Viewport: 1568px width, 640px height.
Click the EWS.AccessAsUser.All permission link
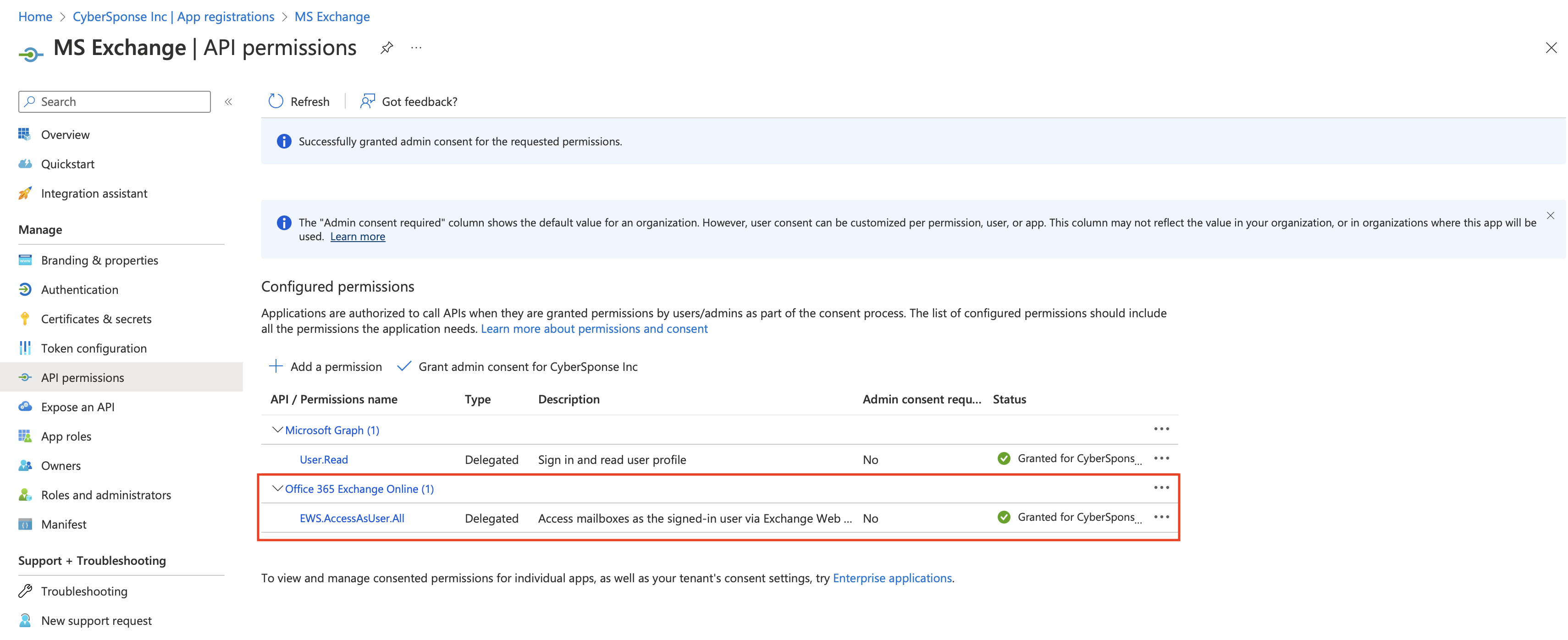coord(352,518)
